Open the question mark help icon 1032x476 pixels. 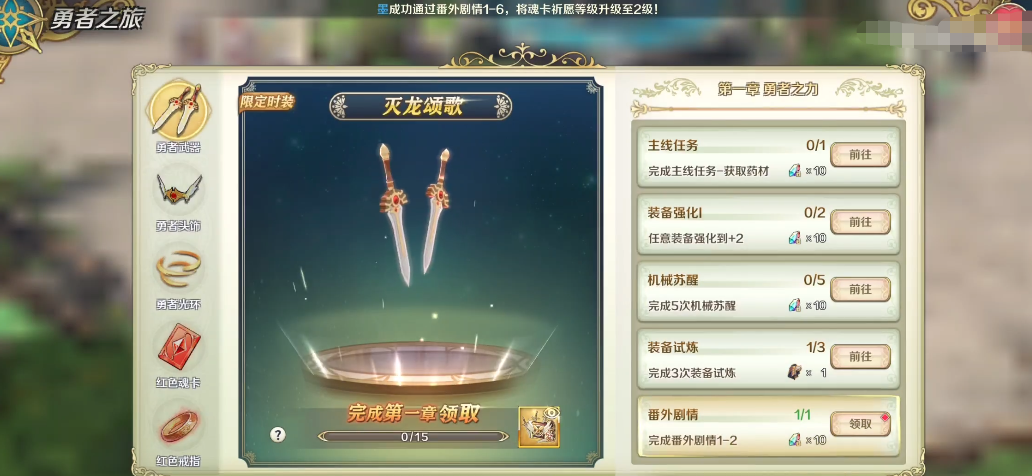[x=278, y=435]
